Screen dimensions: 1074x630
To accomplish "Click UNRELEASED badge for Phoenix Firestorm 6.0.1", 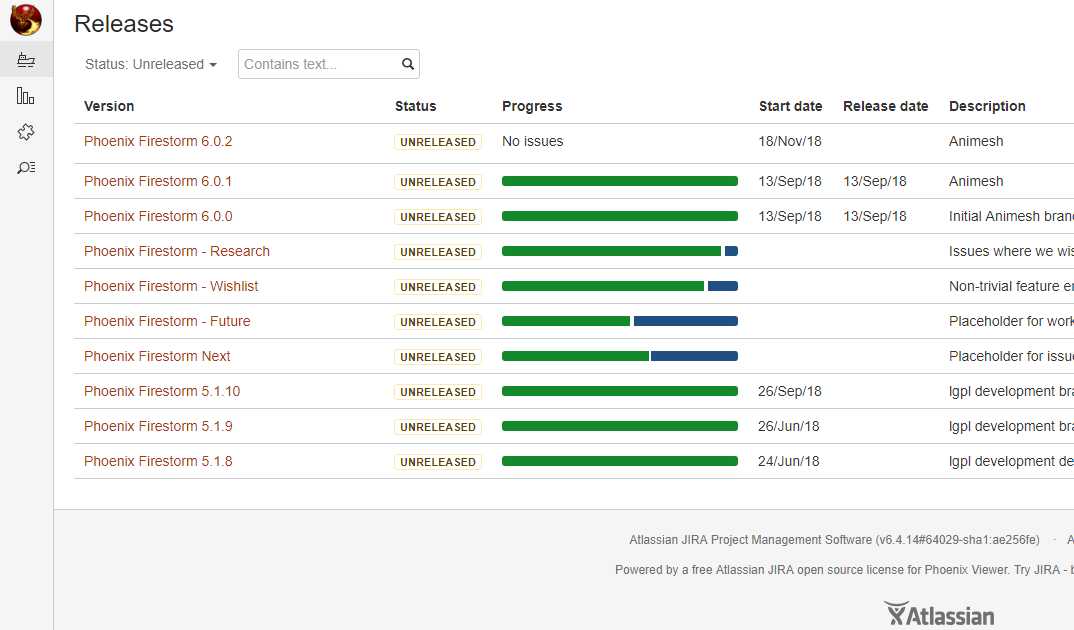I will pos(438,181).
